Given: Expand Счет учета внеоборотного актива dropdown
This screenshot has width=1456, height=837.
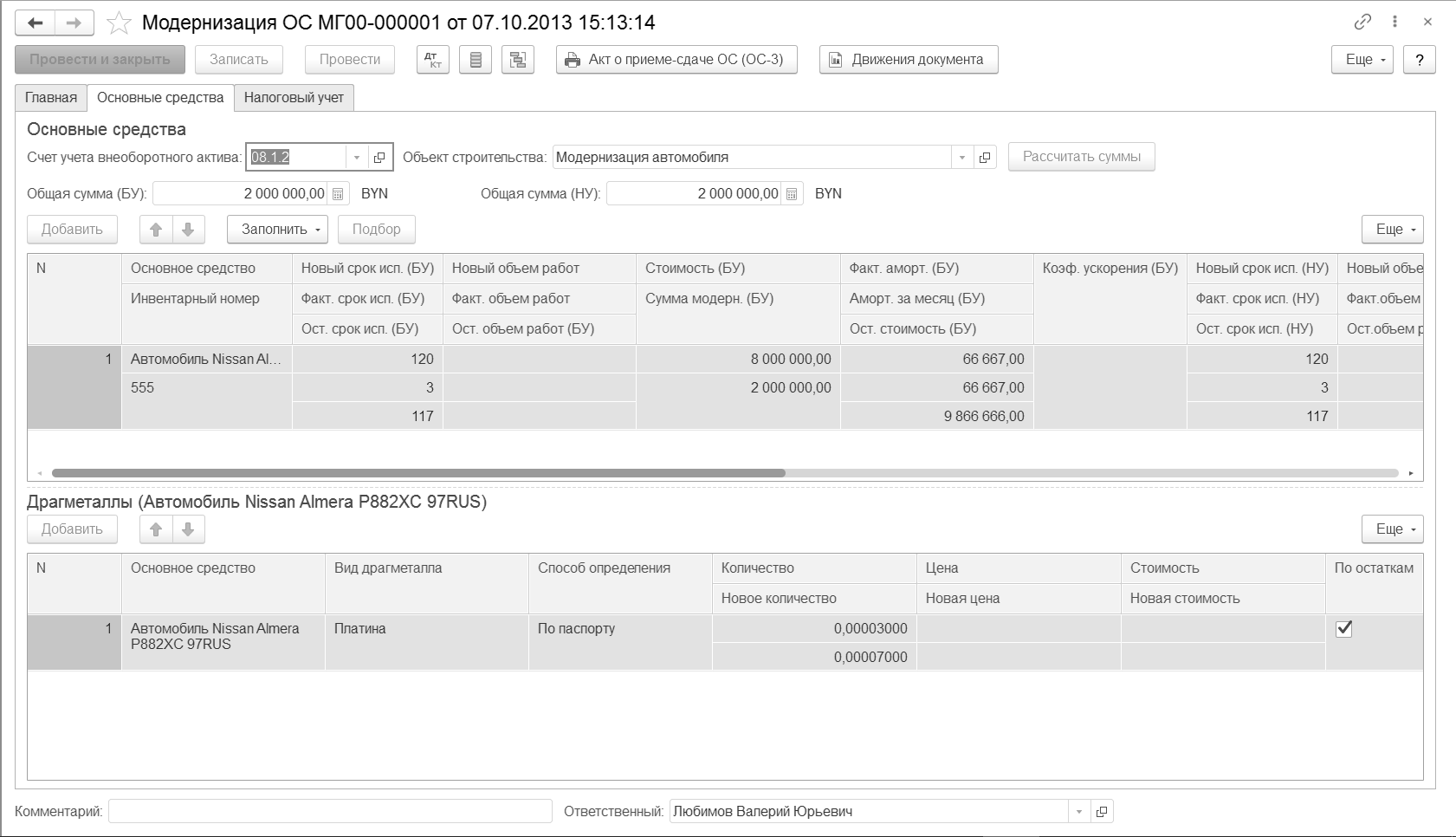Looking at the screenshot, I should (x=357, y=158).
